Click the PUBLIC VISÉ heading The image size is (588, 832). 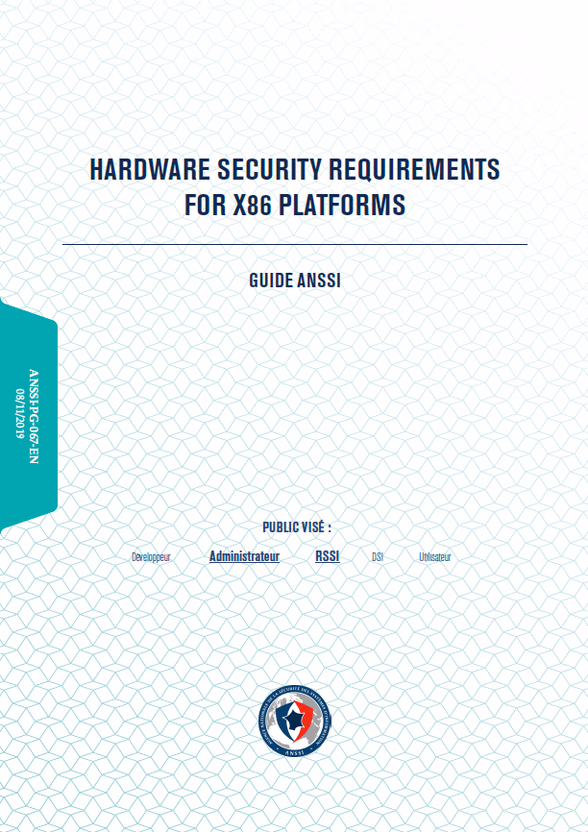(297, 527)
